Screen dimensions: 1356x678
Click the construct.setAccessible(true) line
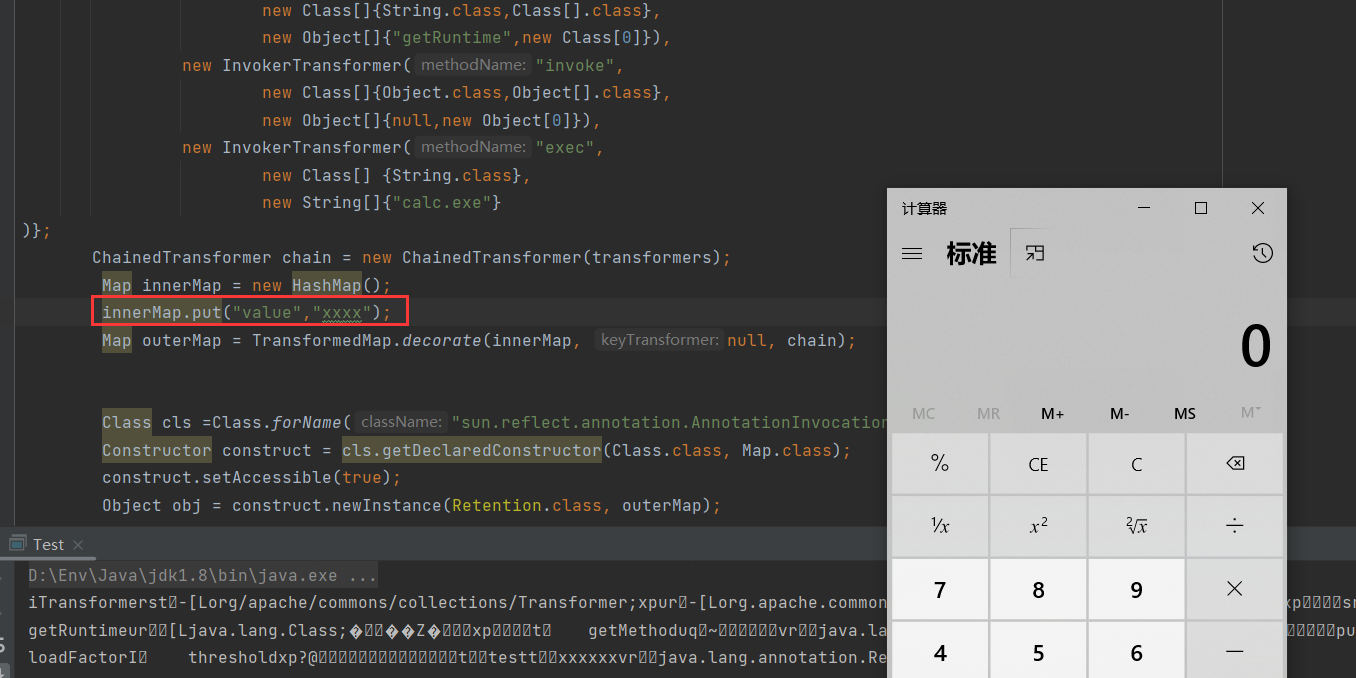coord(251,478)
